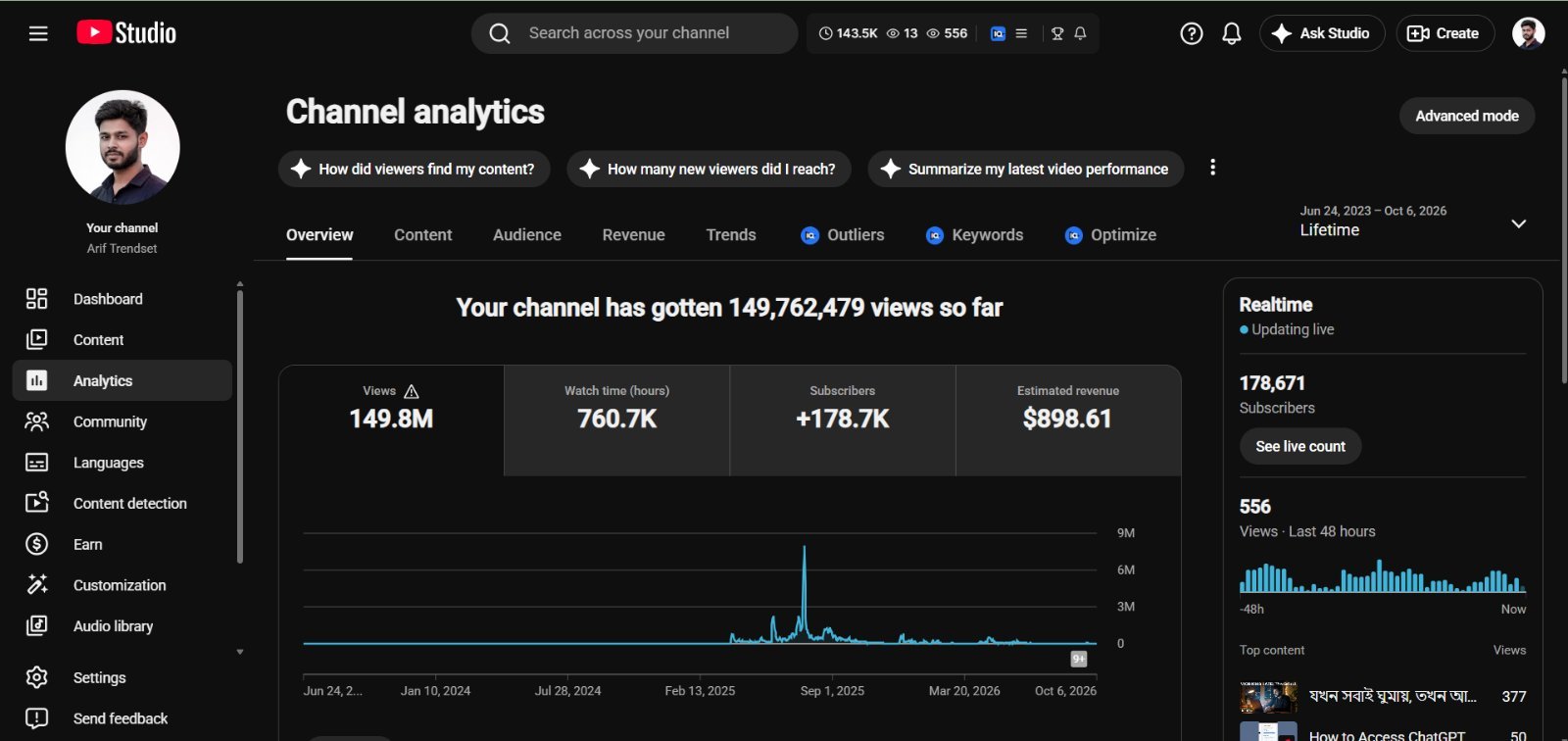This screenshot has height=741, width=1568.
Task: Switch to the Content analytics tab
Action: tap(422, 235)
